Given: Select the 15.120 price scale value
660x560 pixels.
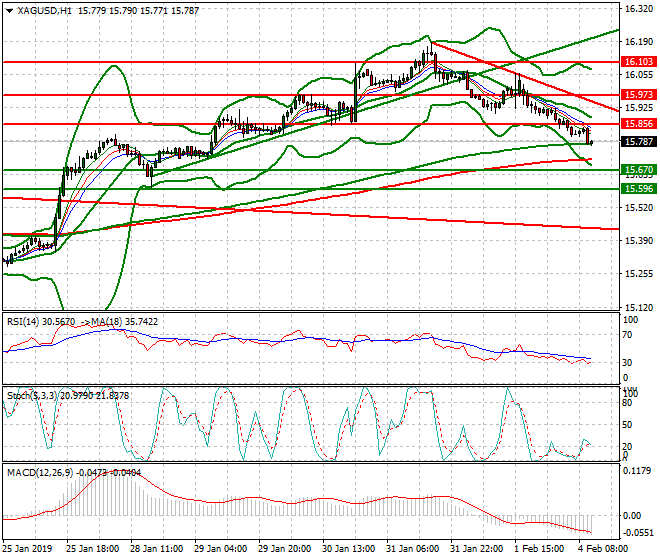Looking at the screenshot, I should click(x=639, y=307).
